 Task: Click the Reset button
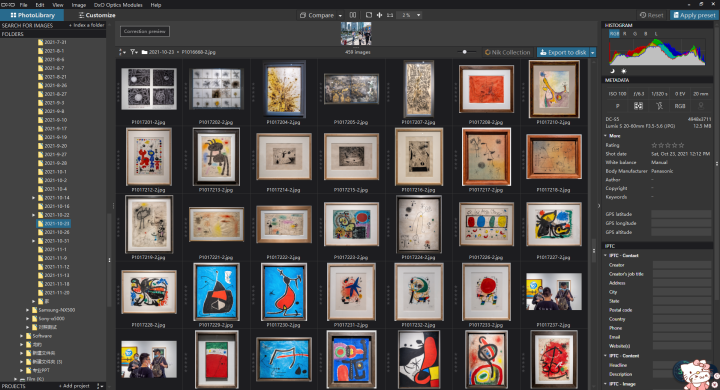[x=652, y=15]
